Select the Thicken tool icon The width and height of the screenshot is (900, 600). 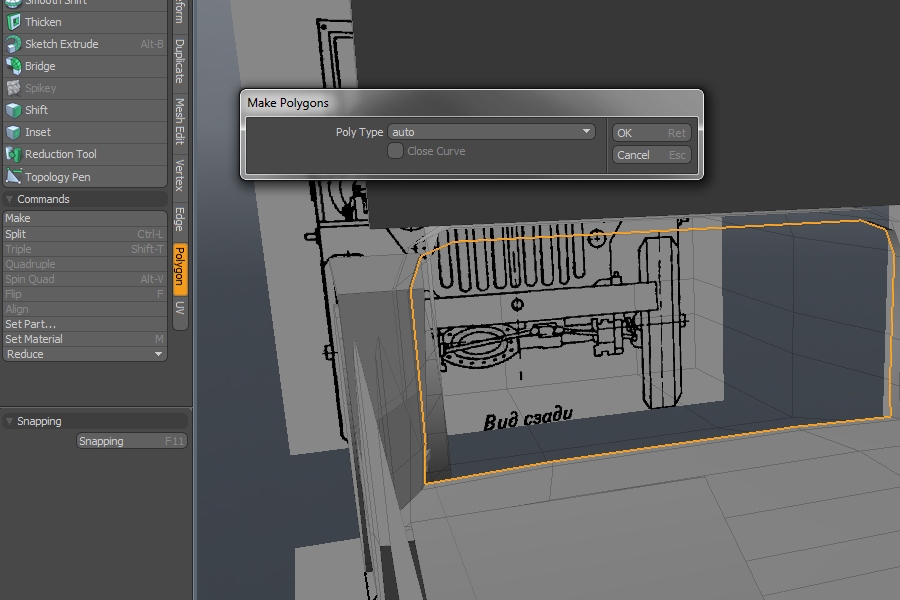(13, 22)
